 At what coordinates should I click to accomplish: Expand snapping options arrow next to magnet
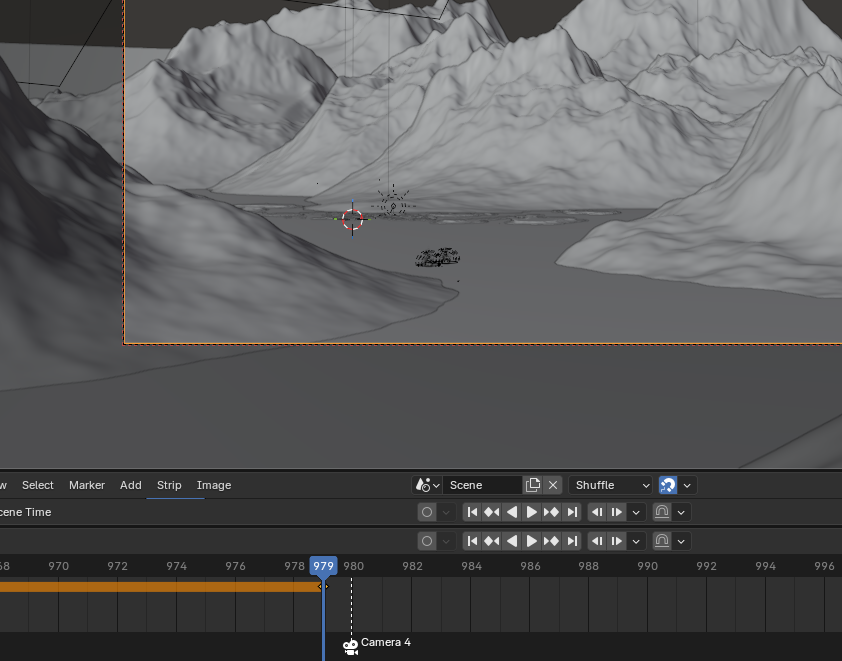(x=687, y=485)
